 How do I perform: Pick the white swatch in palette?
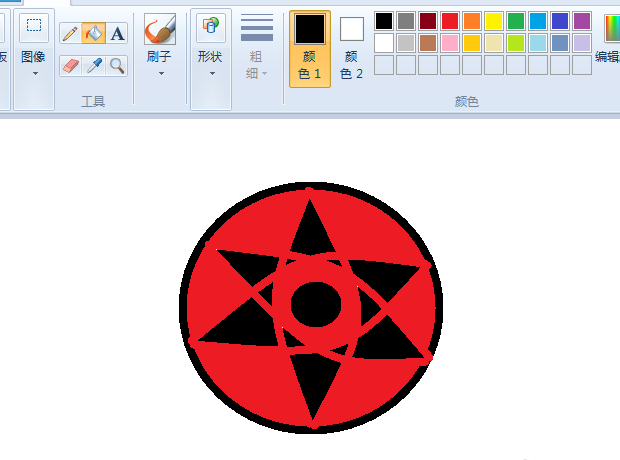pos(384,43)
